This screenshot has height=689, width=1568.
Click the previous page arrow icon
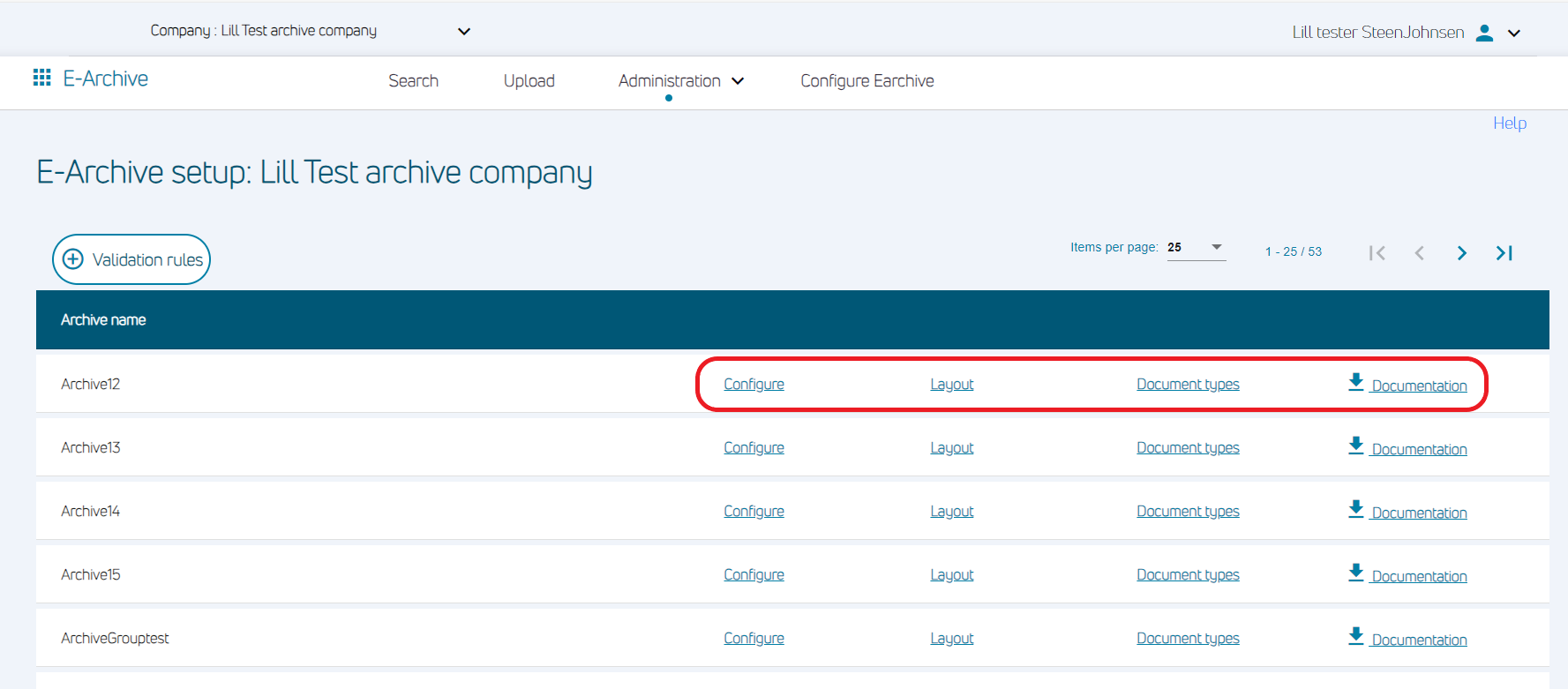point(1419,253)
